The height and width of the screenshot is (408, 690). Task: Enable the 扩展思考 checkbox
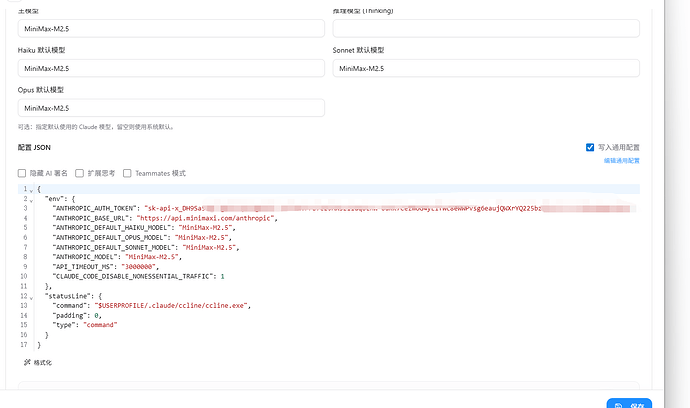[x=80, y=173]
